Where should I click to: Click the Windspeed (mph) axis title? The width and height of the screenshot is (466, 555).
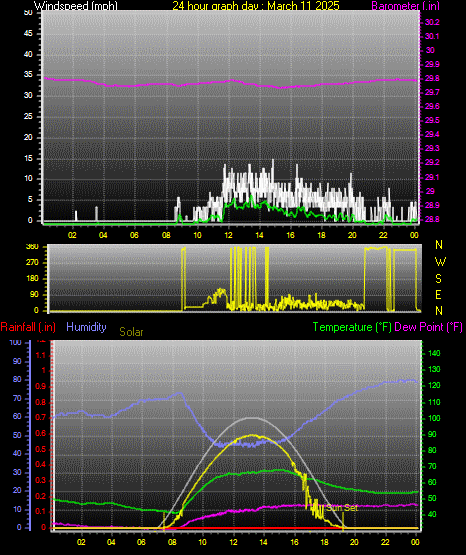[x=76, y=6]
